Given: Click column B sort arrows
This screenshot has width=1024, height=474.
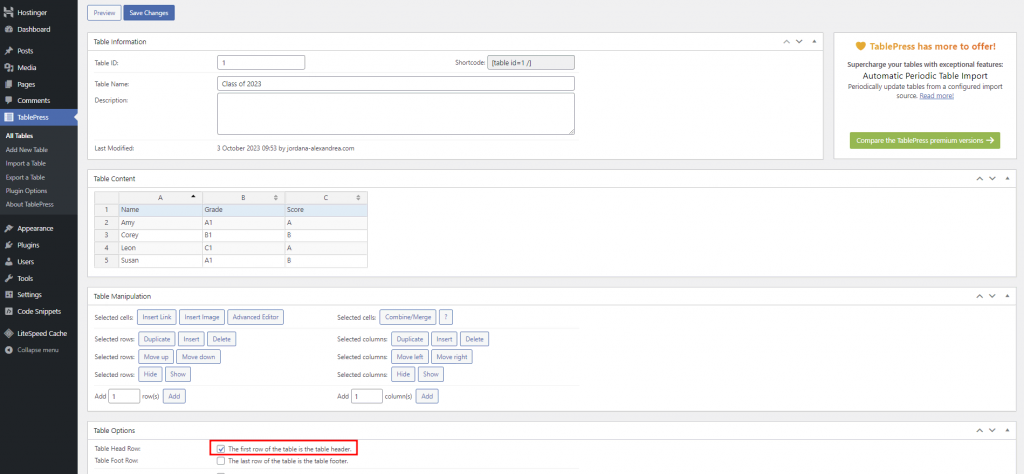Looking at the screenshot, I should 276,197.
